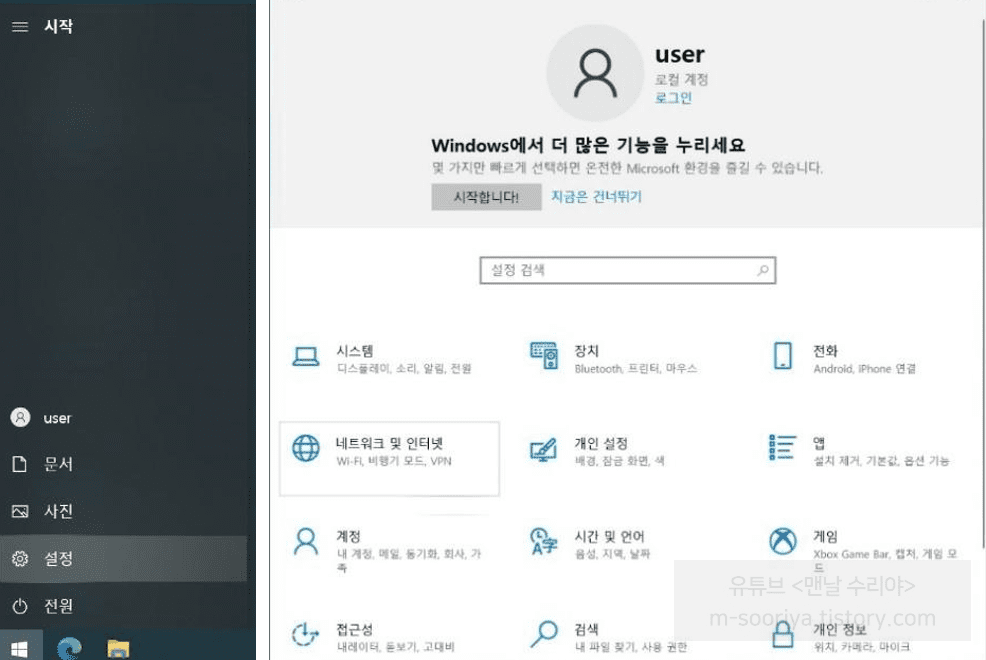Open the 시스템 (System) settings icon
Screen dimensions: 986x660
pyautogui.click(x=305, y=356)
